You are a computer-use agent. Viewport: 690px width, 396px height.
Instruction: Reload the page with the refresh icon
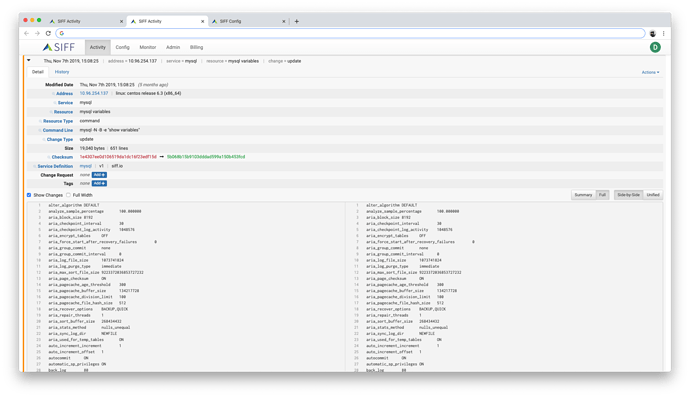point(48,33)
